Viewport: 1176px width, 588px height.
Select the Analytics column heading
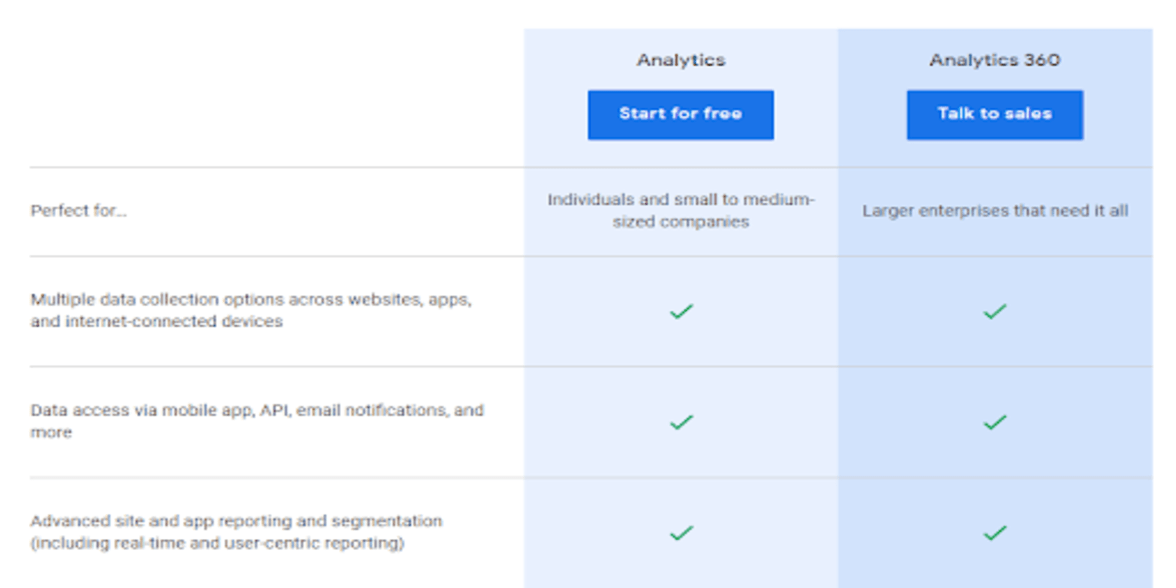[x=681, y=60]
